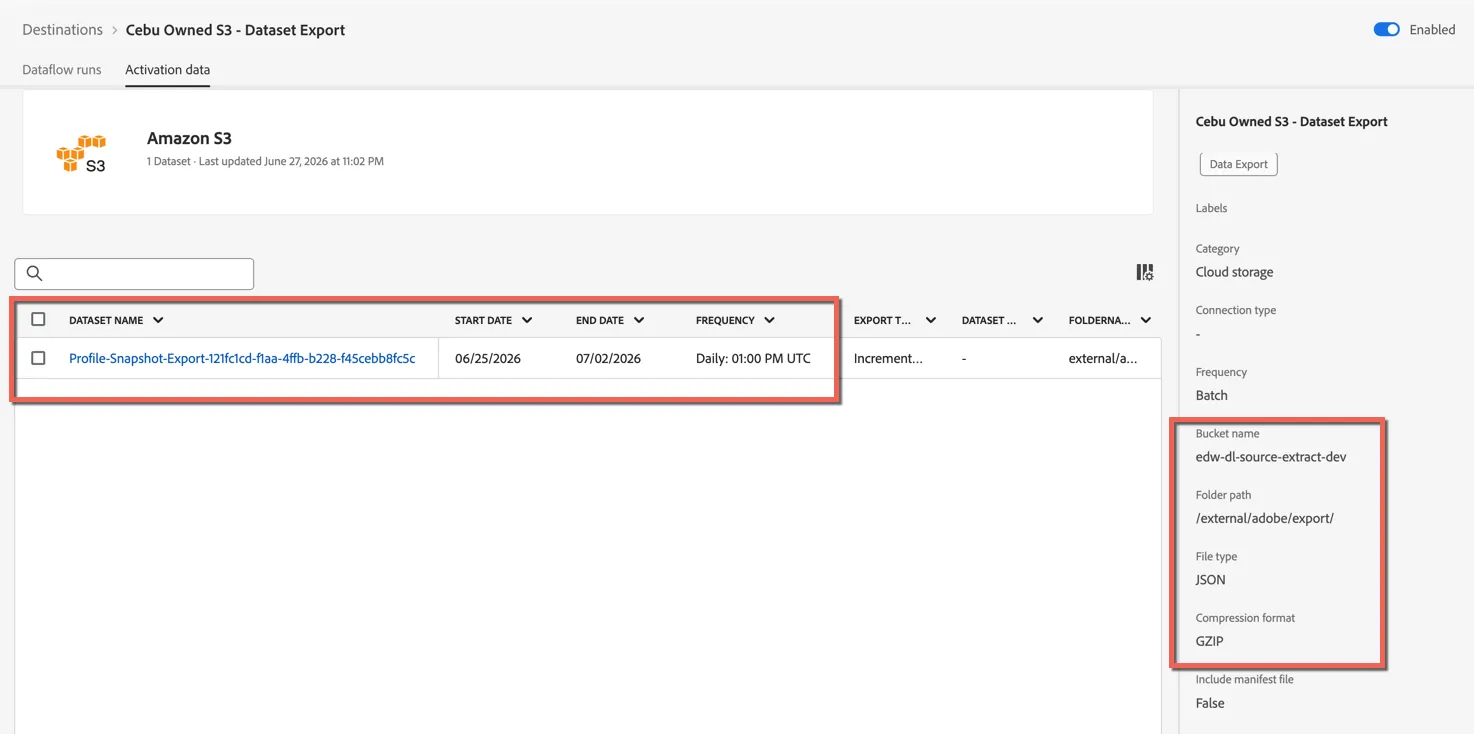
Task: Select the Activation data tab
Action: point(167,70)
